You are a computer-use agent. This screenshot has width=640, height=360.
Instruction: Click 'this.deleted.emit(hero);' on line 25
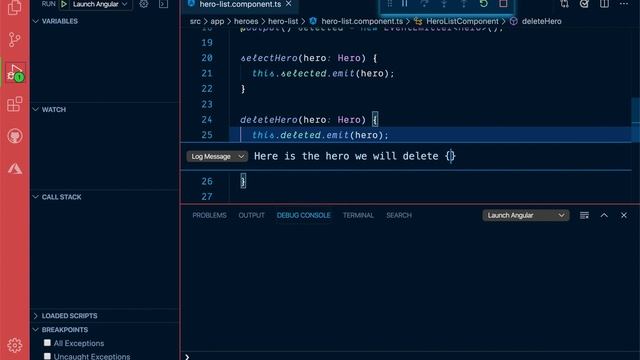pyautogui.click(x=320, y=135)
